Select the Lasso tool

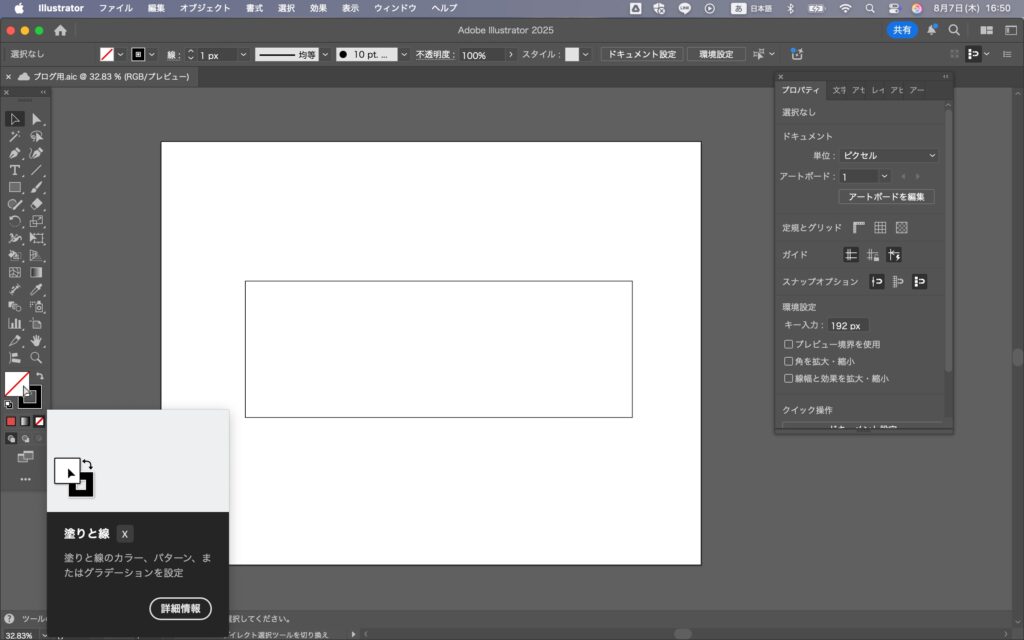coord(37,136)
